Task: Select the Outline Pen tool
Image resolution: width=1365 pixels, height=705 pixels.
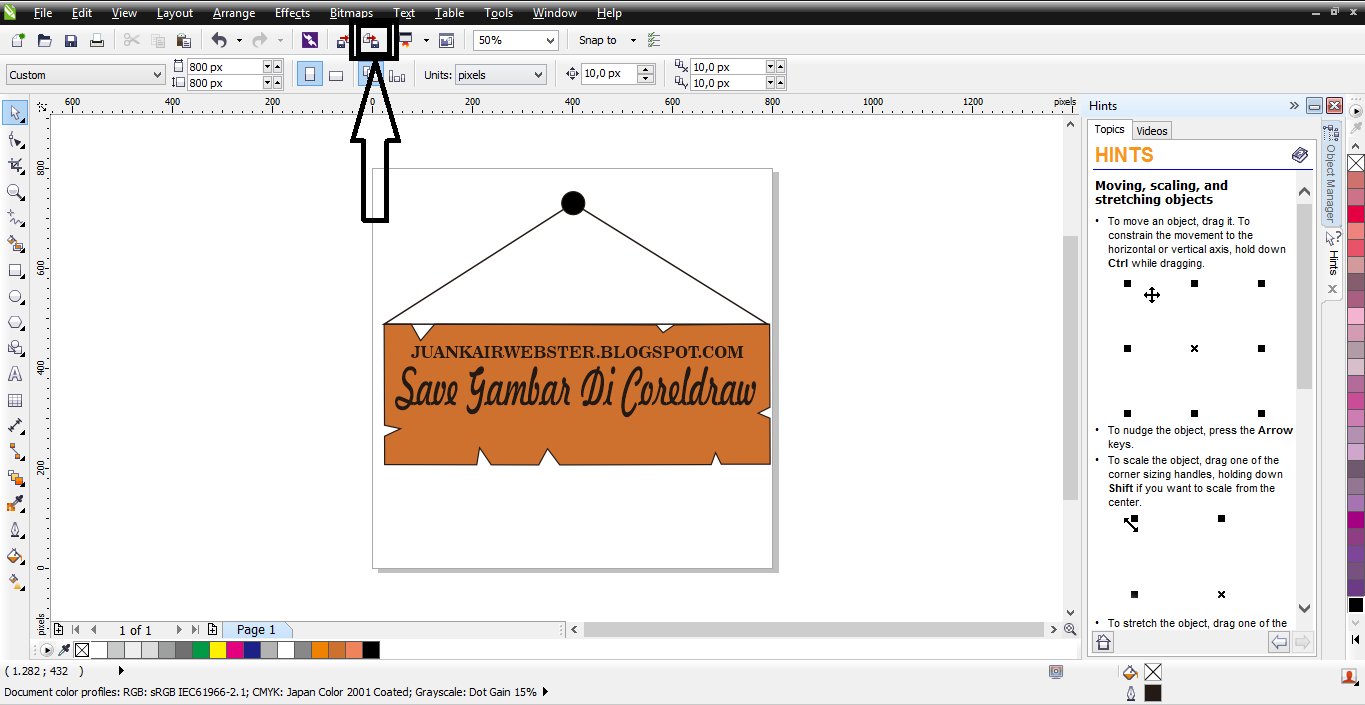Action: click(15, 530)
